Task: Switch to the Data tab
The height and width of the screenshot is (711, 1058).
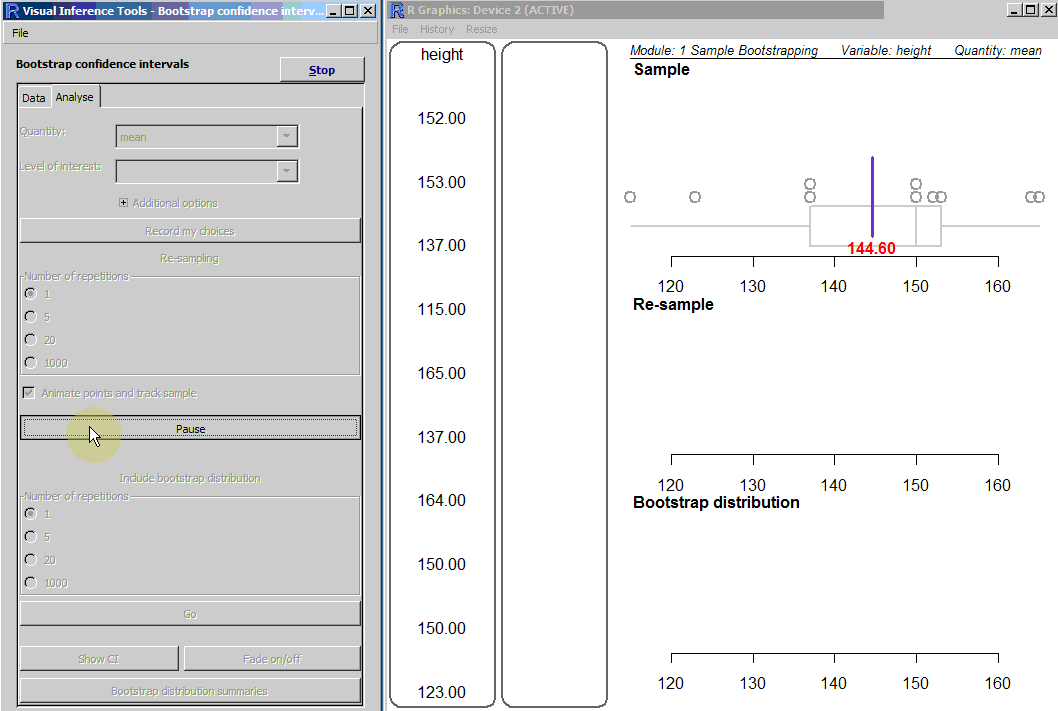Action: tap(34, 98)
